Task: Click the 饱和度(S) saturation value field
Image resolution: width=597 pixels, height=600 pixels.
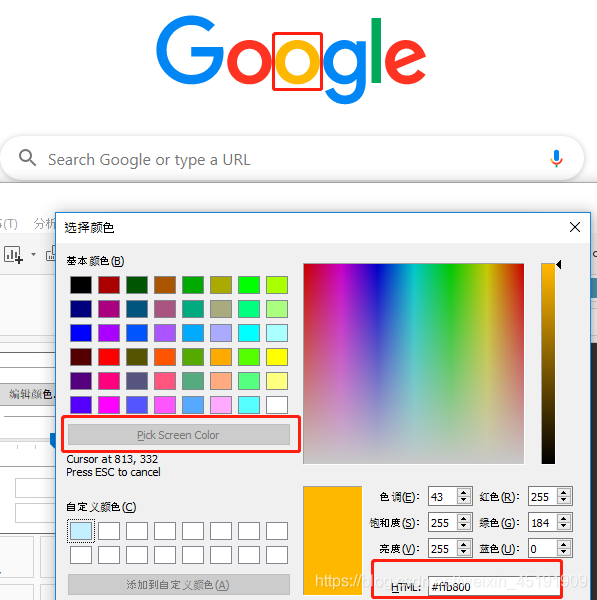Action: [443, 523]
